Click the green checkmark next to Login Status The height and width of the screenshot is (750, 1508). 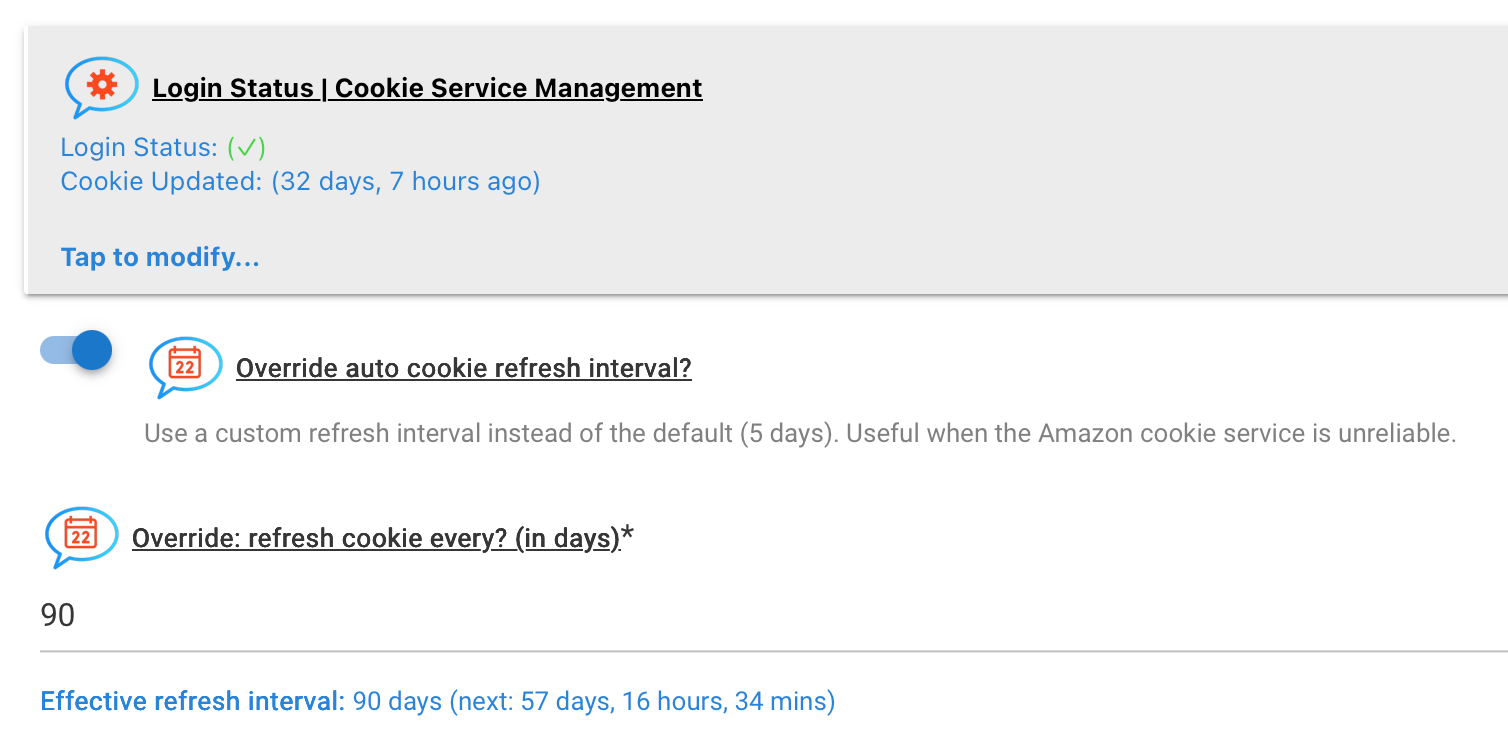[246, 148]
